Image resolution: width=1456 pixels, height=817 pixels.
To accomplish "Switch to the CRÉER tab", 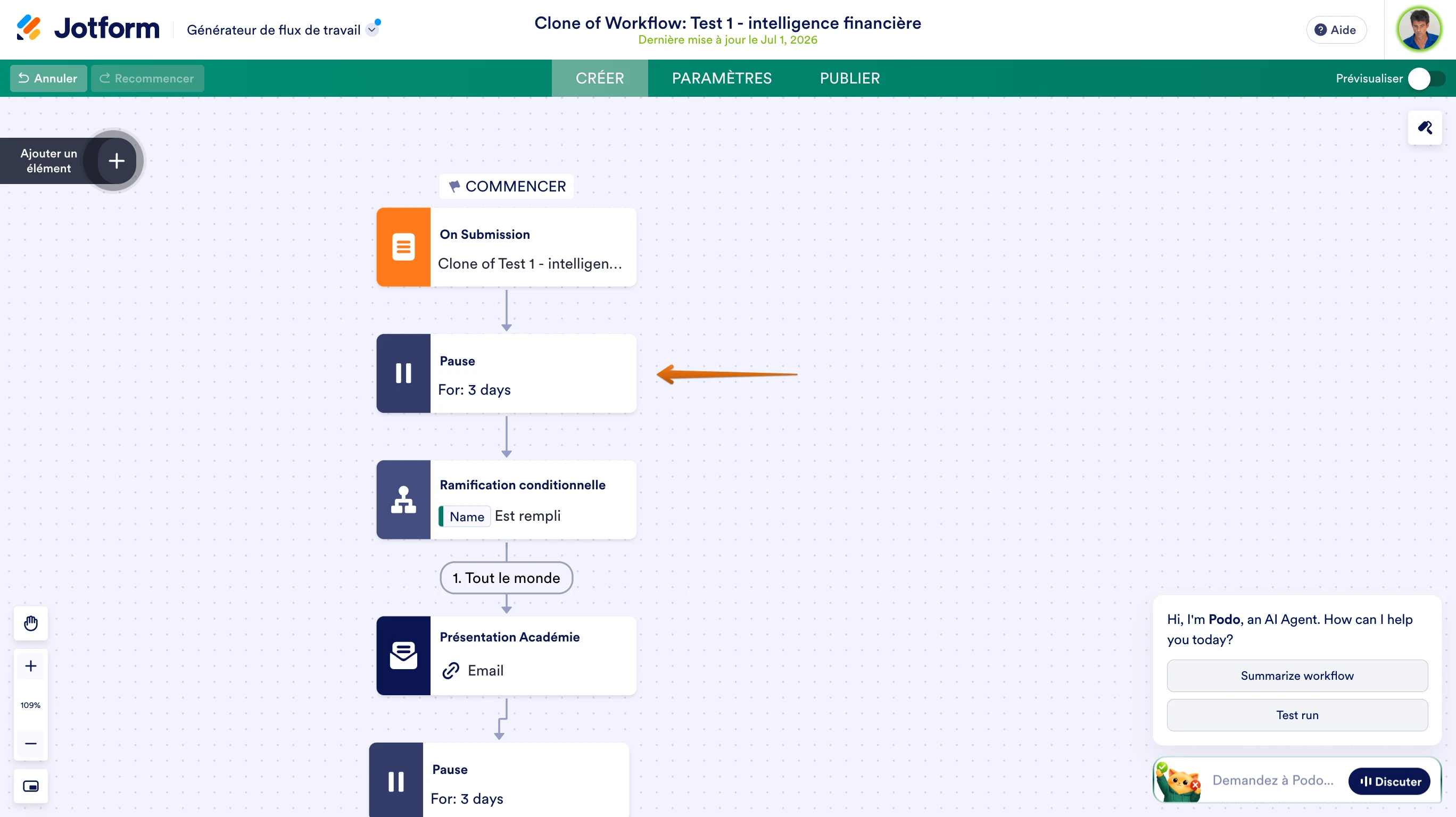I will point(599,78).
